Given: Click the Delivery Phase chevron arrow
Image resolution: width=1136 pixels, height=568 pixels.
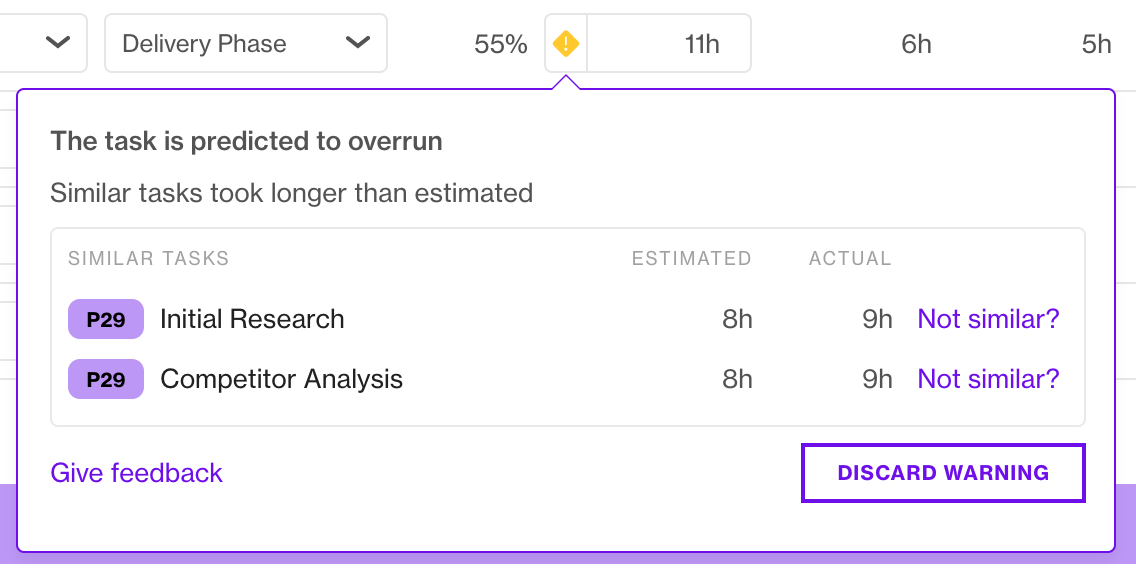Looking at the screenshot, I should 358,43.
